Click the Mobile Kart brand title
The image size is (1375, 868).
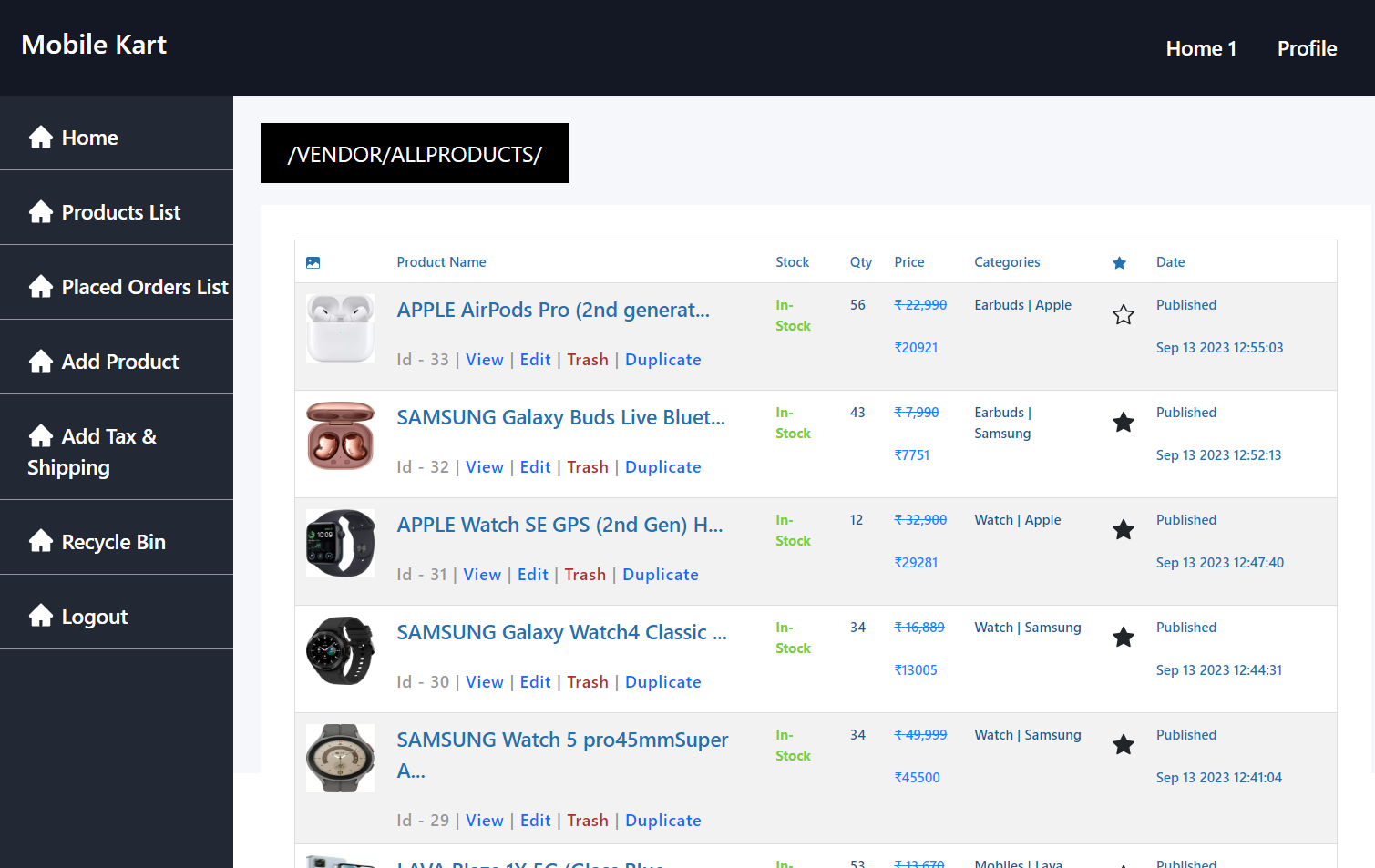[x=94, y=45]
